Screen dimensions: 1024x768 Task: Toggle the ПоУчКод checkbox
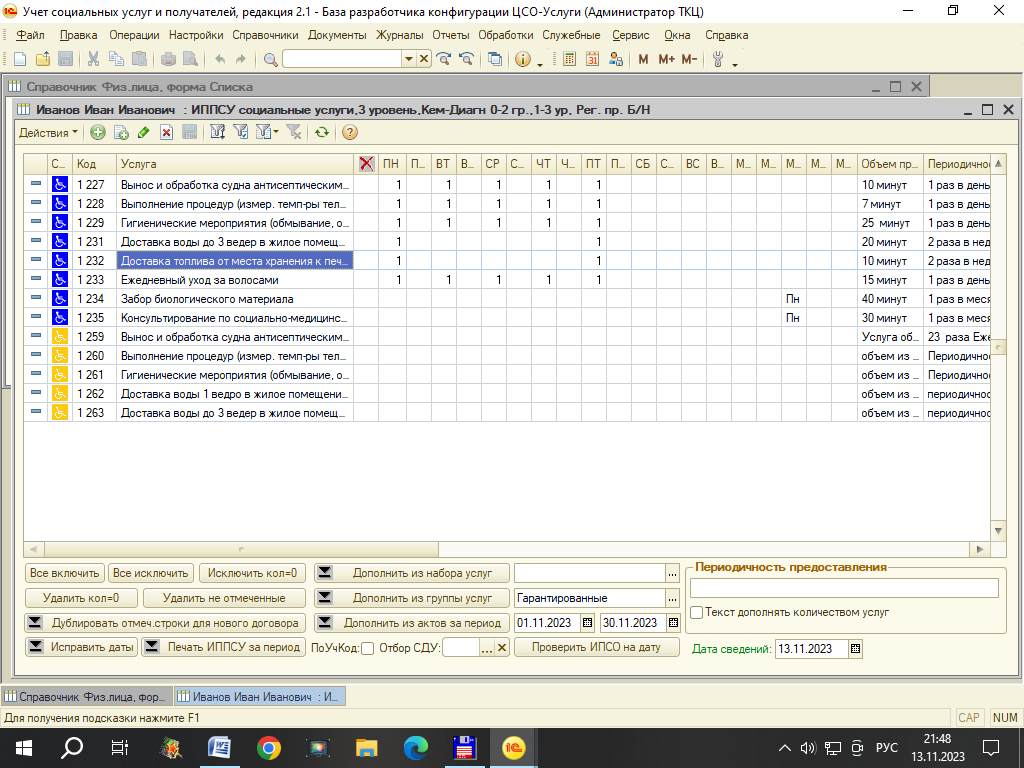pyautogui.click(x=368, y=648)
